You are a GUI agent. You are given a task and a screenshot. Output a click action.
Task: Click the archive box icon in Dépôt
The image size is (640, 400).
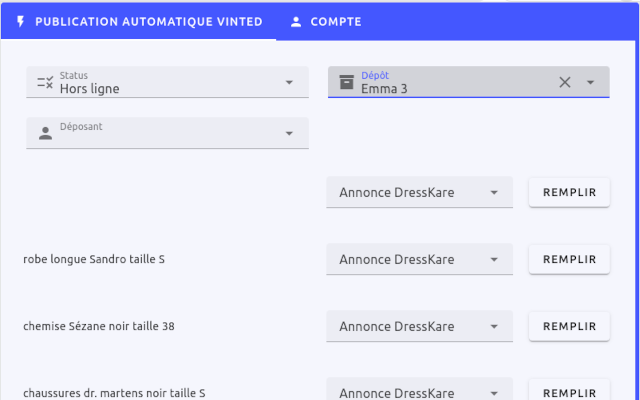[346, 82]
